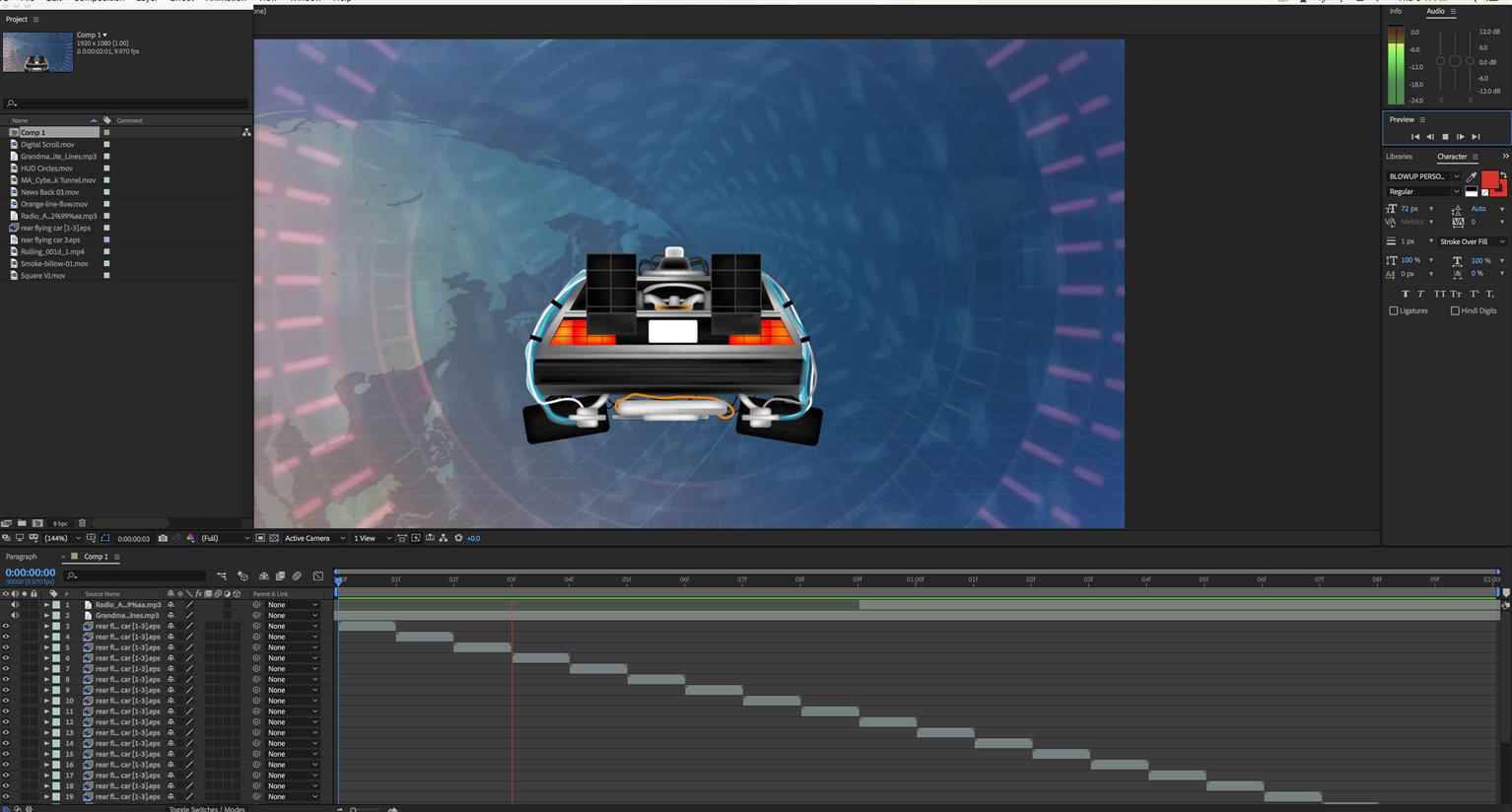Viewport: 1512px width, 812px height.
Task: Open Graph Editor icon in timeline
Action: (317, 575)
